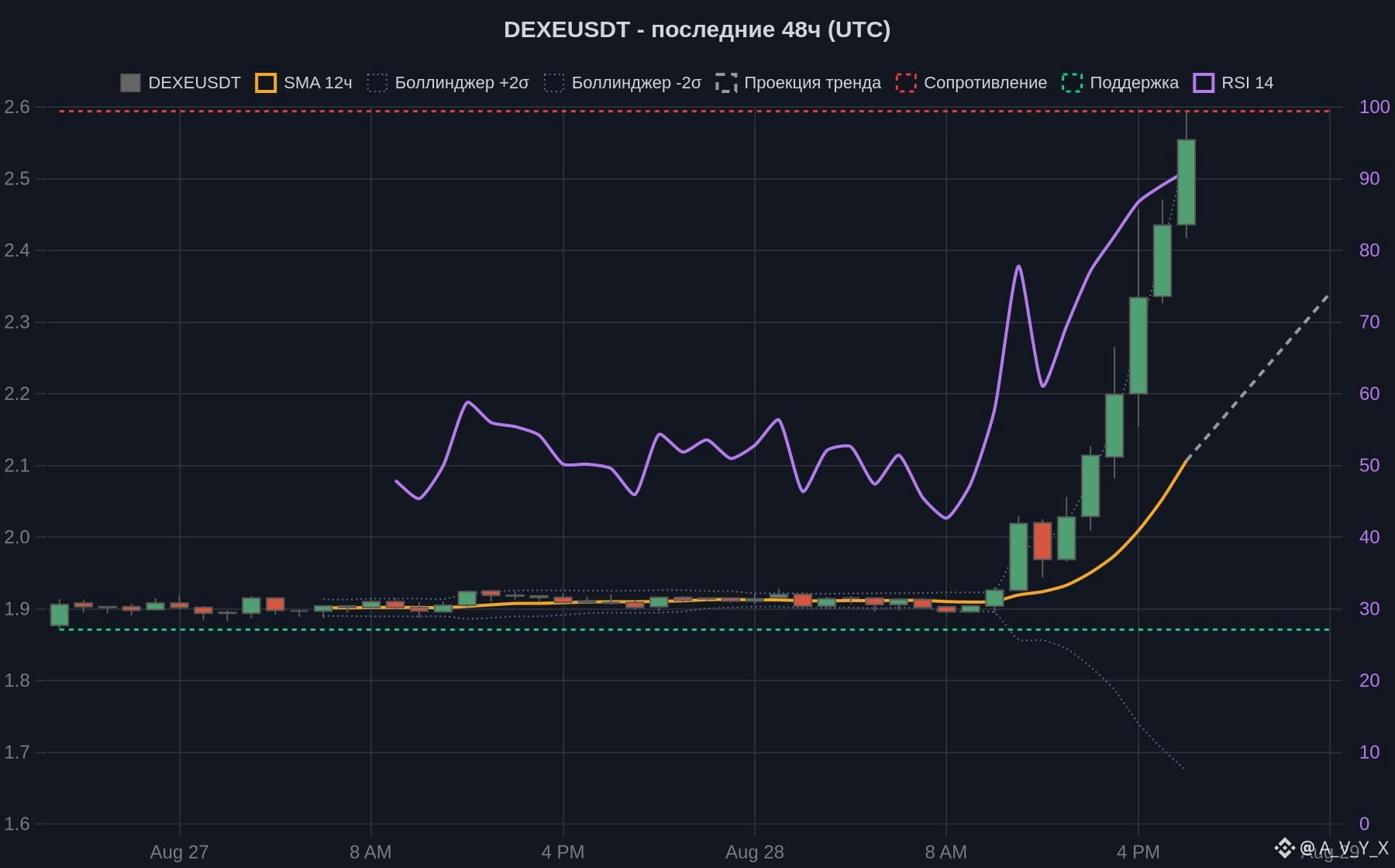
Task: Click the grey dashed trend projection line
Action: [1259, 378]
